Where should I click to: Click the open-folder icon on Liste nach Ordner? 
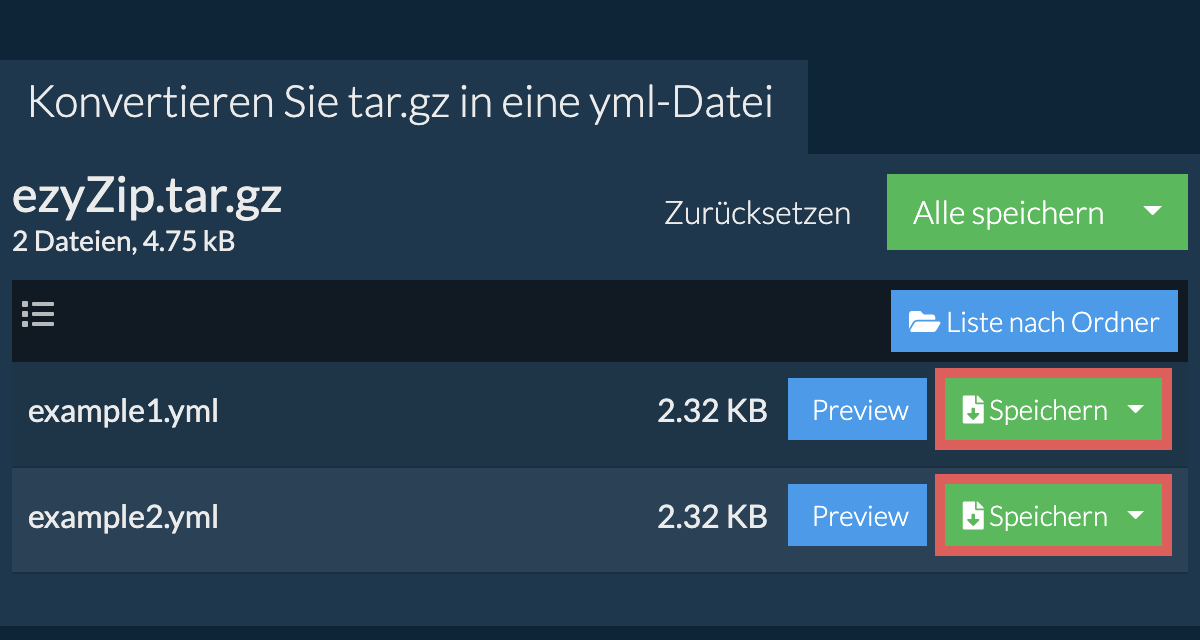[x=923, y=322]
